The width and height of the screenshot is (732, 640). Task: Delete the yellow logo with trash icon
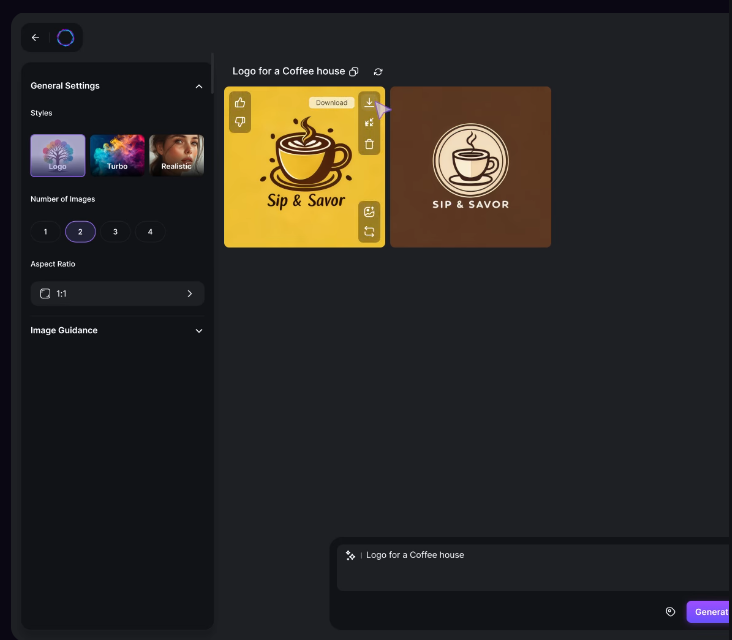tap(369, 144)
